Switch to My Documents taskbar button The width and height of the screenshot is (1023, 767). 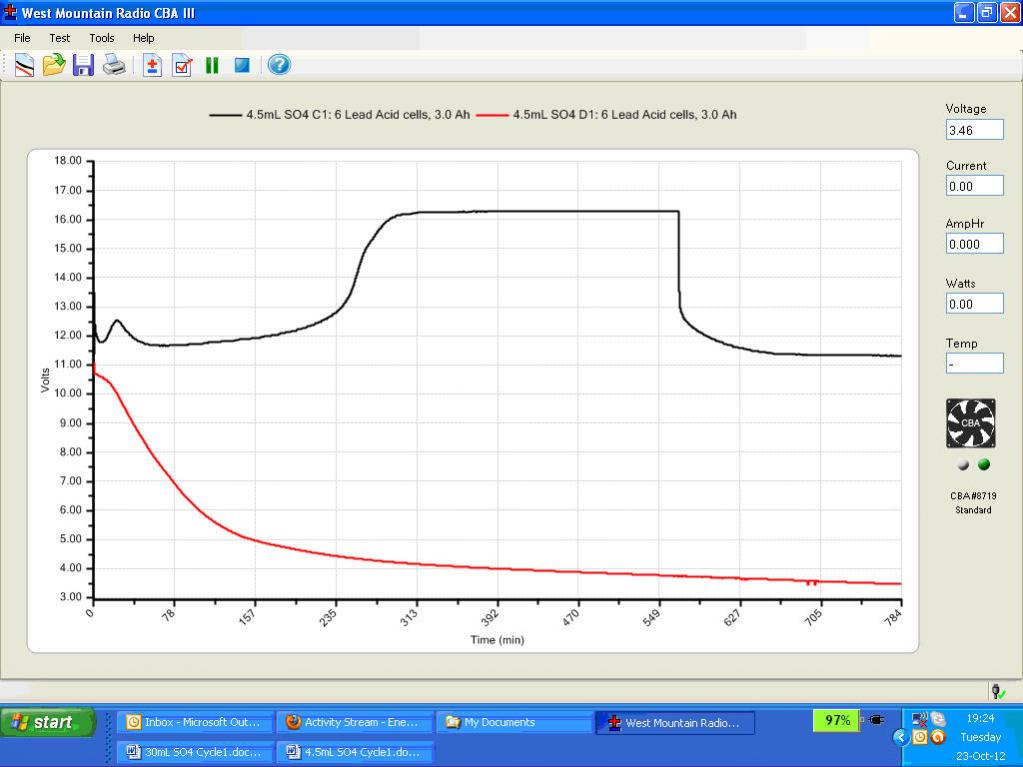click(x=514, y=722)
